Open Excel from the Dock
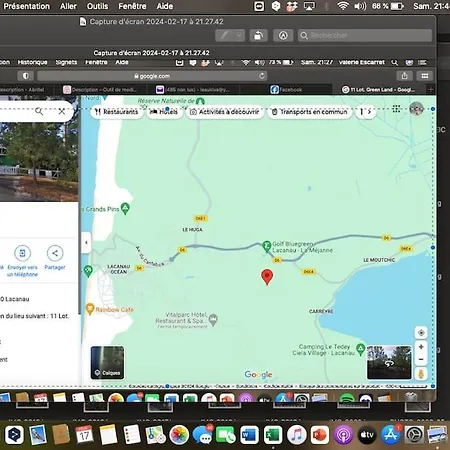The width and height of the screenshot is (450, 450). click(273, 435)
